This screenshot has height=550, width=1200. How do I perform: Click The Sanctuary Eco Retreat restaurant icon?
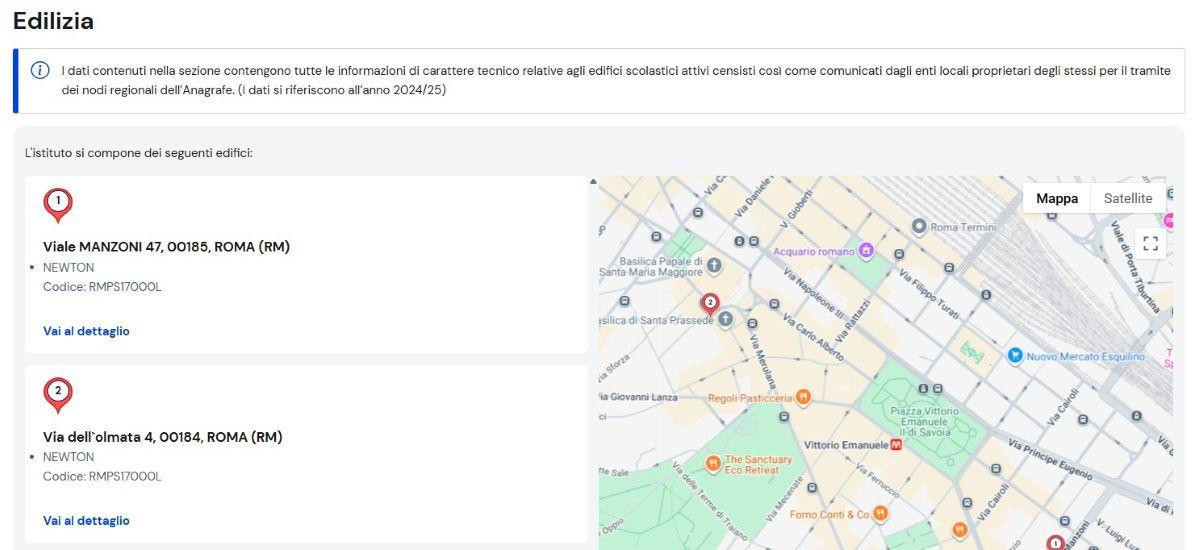point(712,464)
